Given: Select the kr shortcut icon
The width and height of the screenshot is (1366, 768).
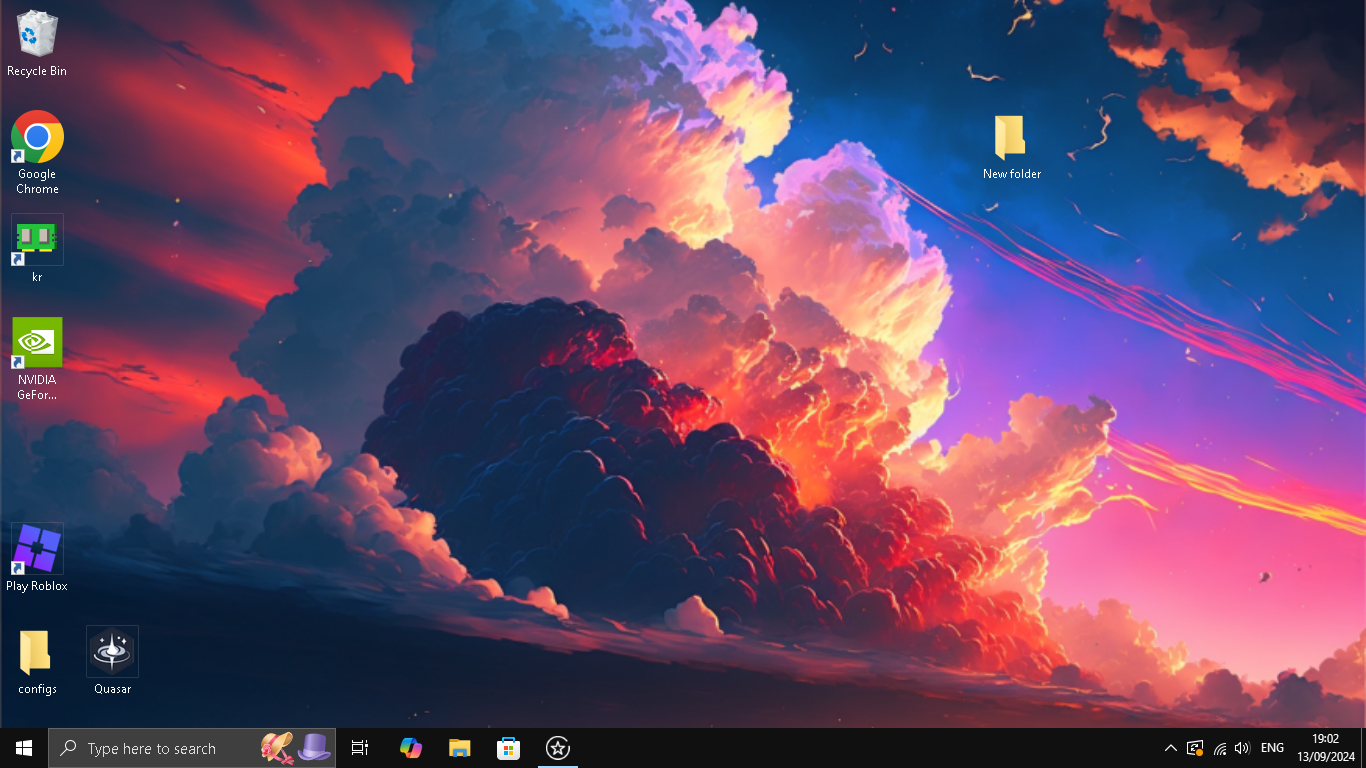Looking at the screenshot, I should point(37,249).
